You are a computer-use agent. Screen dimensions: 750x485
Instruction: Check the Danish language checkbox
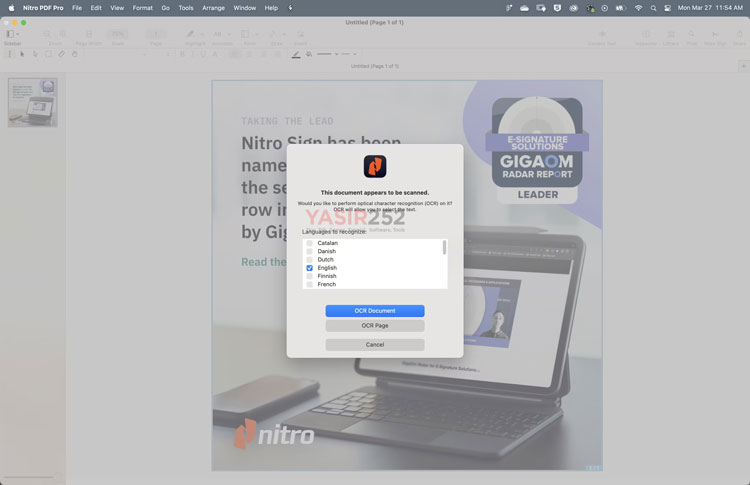309,251
